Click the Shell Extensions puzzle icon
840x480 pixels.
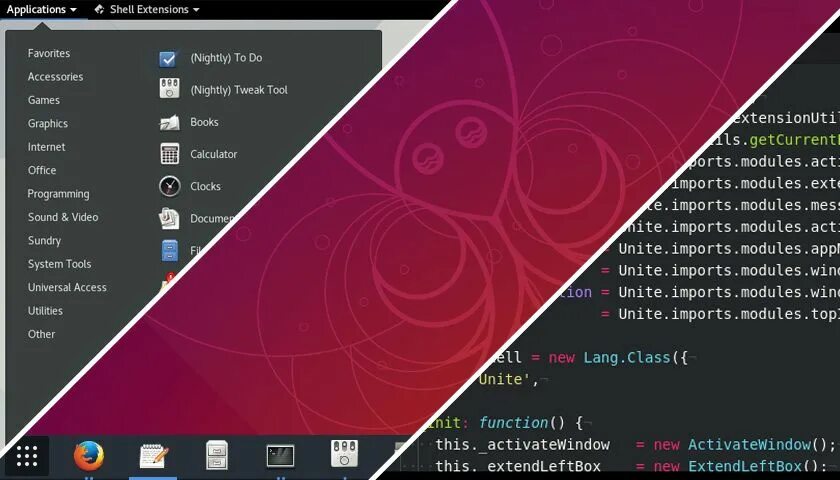click(x=99, y=9)
